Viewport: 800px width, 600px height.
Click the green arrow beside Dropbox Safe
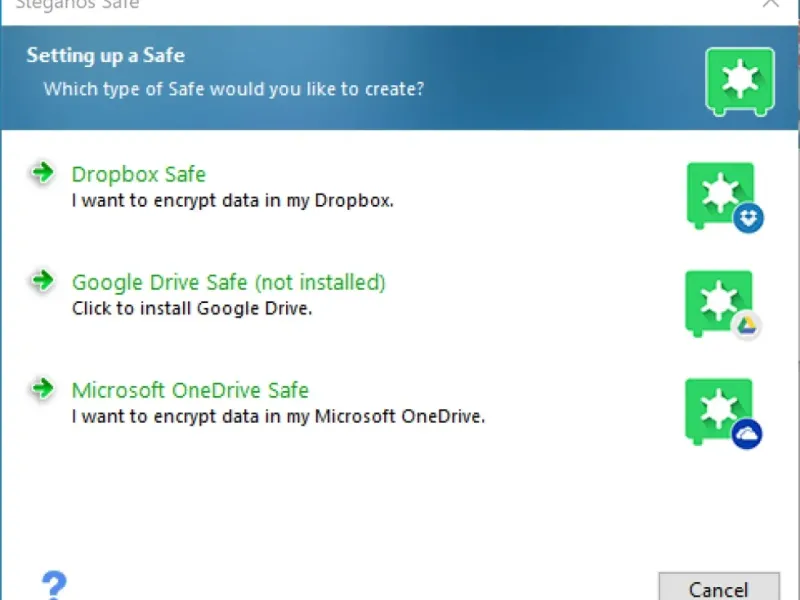41,173
